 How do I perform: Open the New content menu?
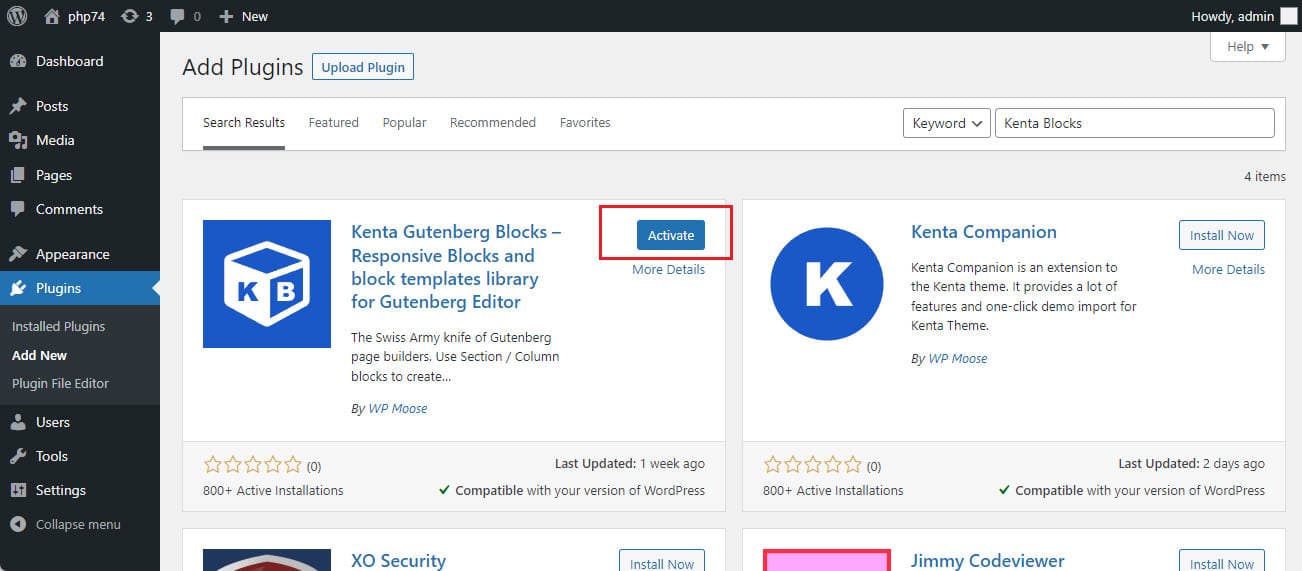(x=243, y=16)
